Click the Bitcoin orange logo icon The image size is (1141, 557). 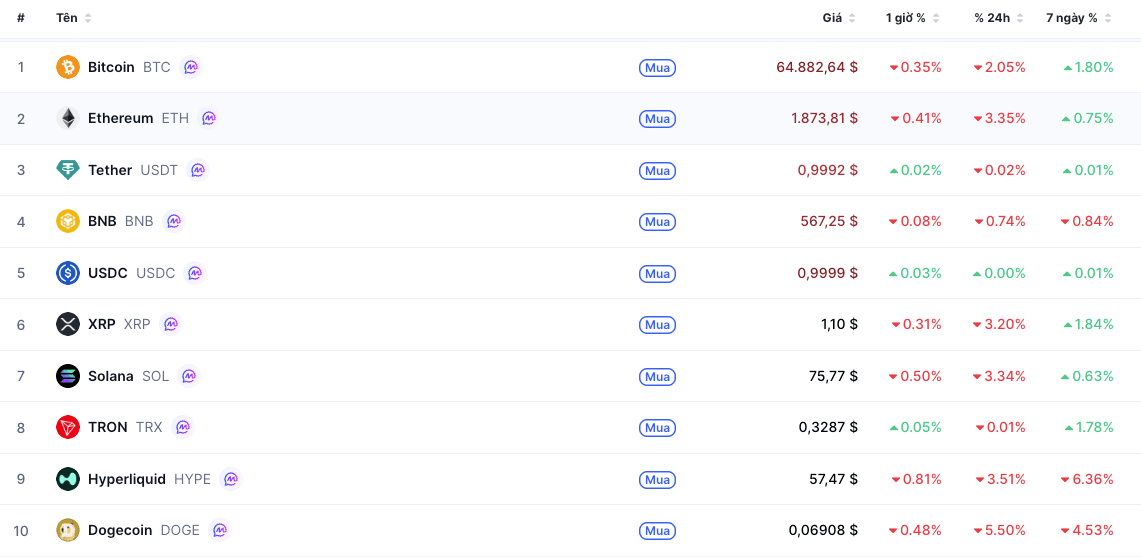[68, 67]
